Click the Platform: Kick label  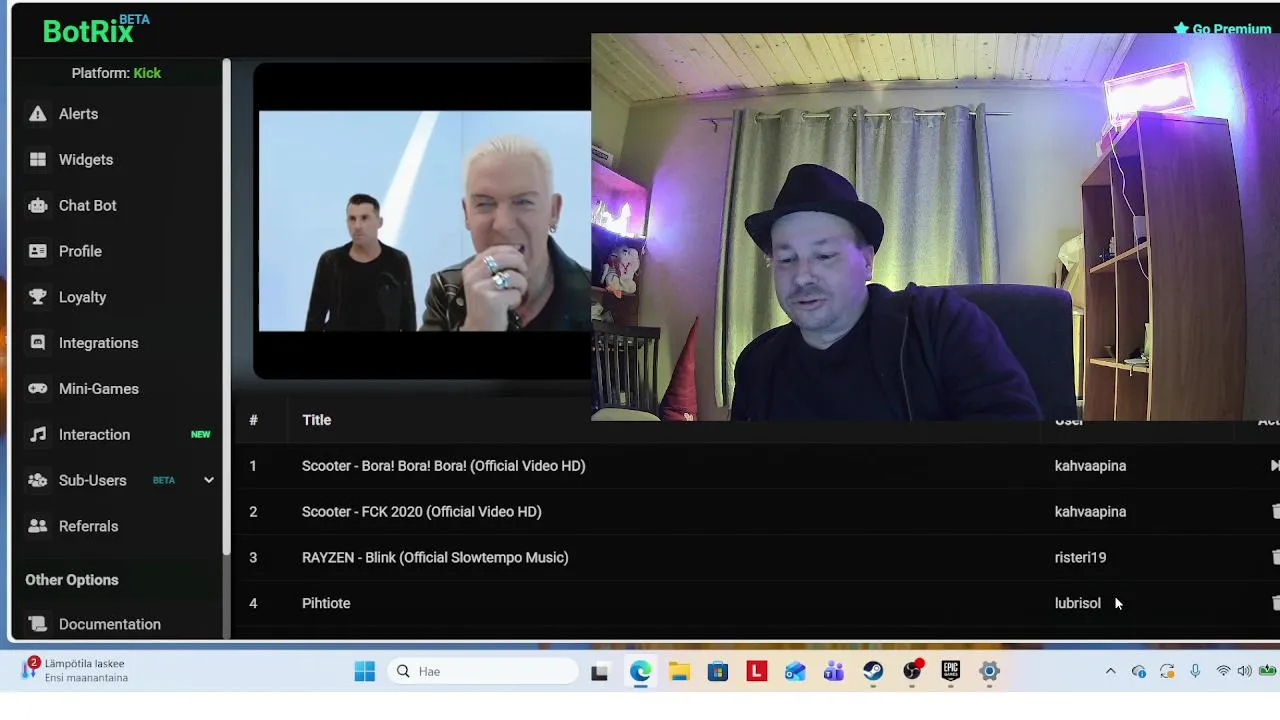click(x=116, y=73)
